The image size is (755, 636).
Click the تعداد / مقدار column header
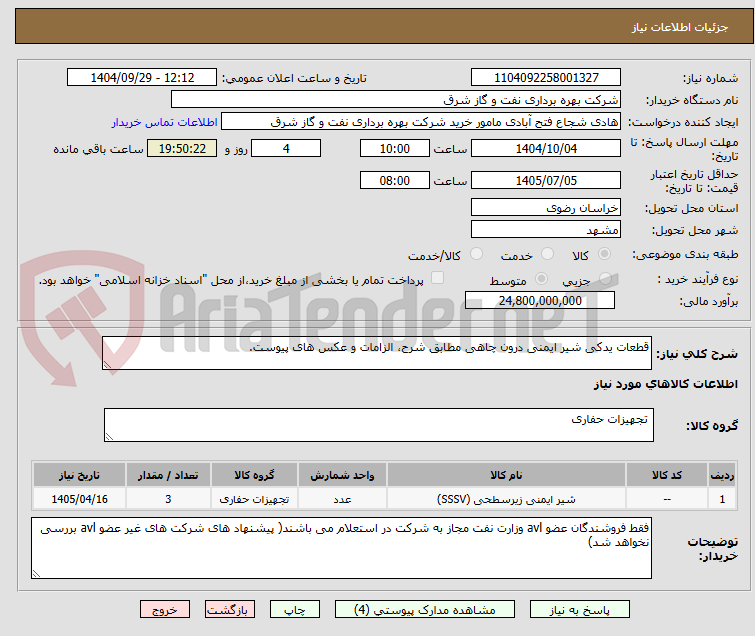(x=168, y=475)
